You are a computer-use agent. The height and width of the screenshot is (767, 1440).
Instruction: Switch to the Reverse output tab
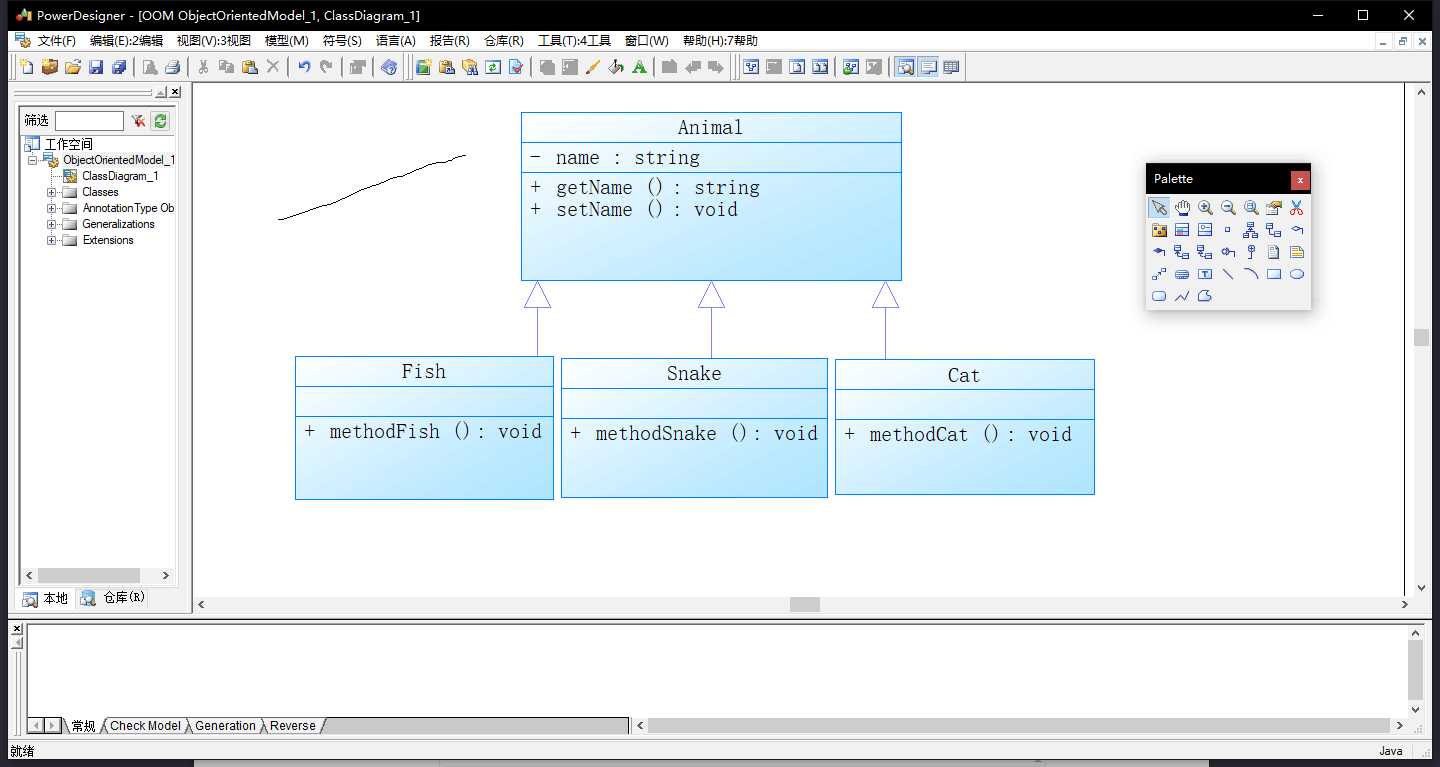coord(293,726)
